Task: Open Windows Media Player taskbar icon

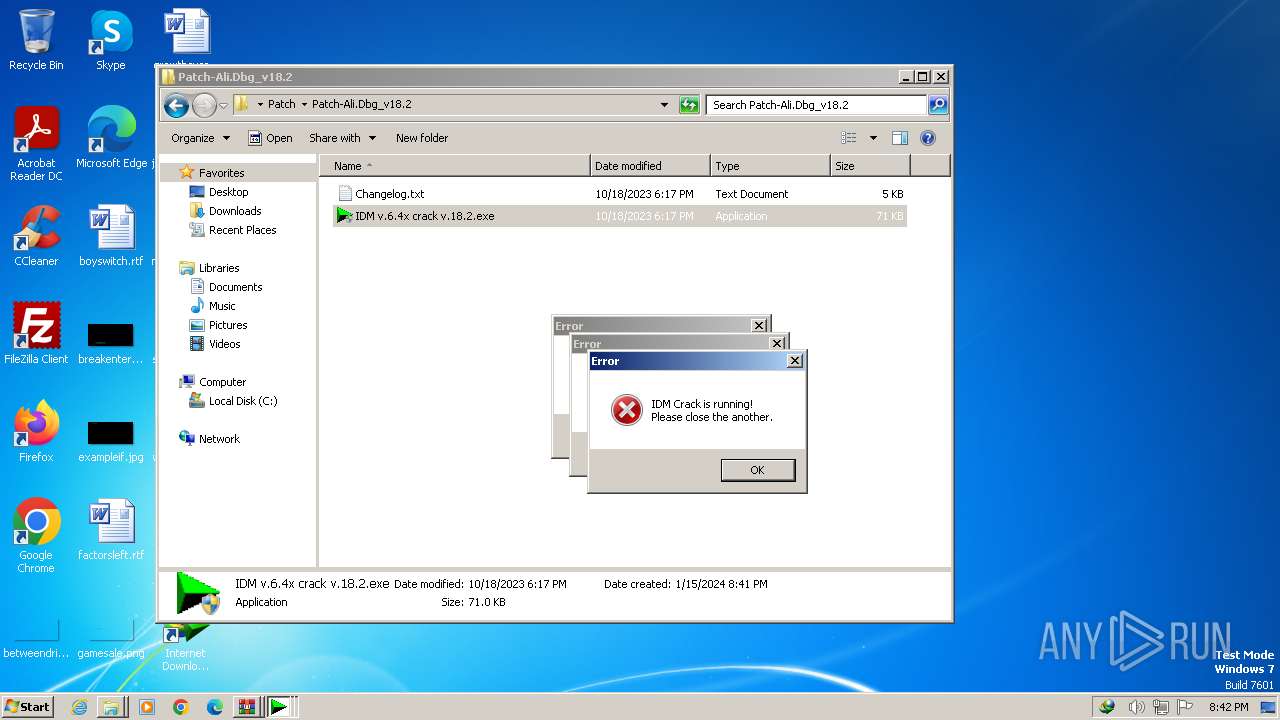Action: [x=147, y=706]
